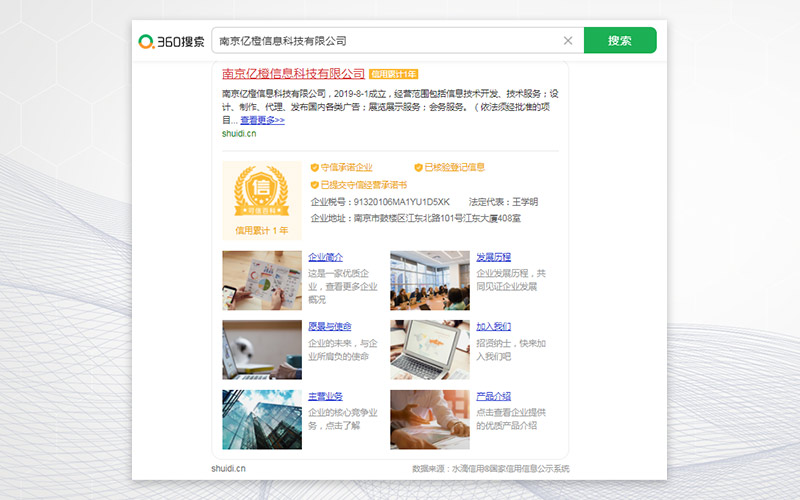Click the 企业简介 description text
The width and height of the screenshot is (800, 500).
(x=343, y=287)
